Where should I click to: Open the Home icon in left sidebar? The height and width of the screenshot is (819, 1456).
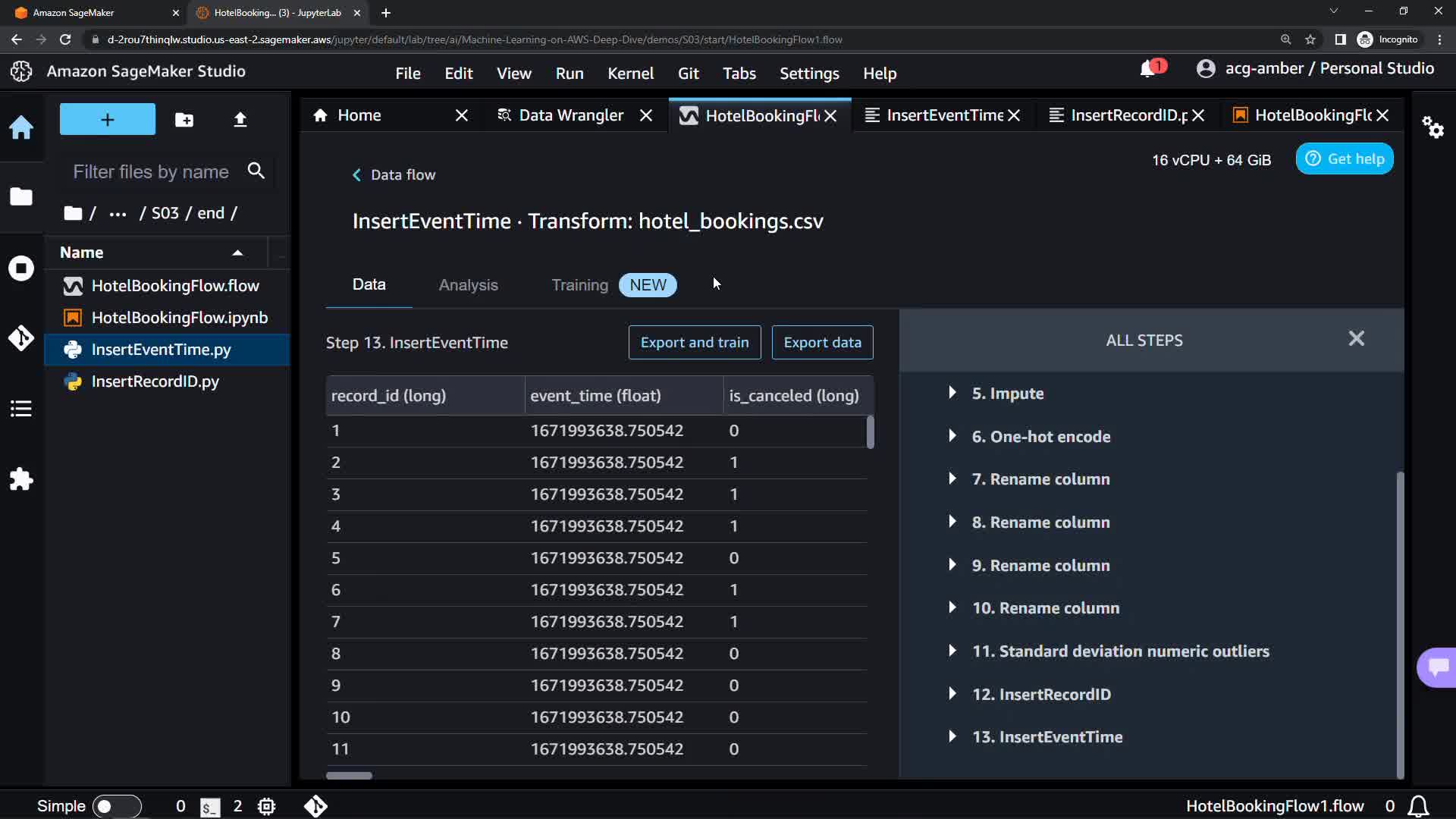pyautogui.click(x=21, y=127)
